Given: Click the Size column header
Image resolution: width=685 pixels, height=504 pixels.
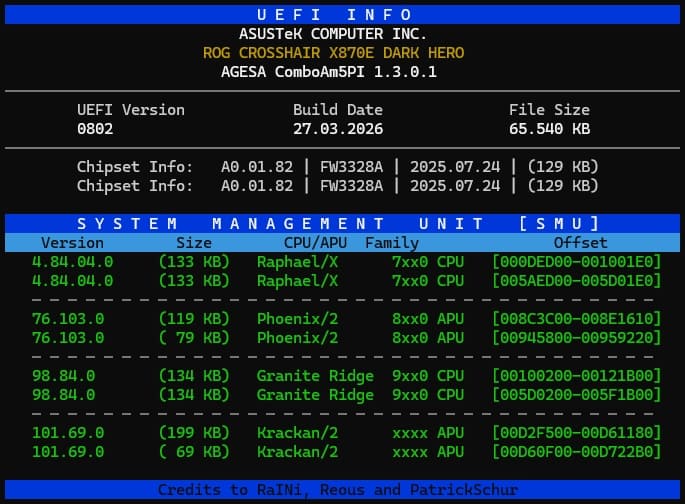Looking at the screenshot, I should pyautogui.click(x=194, y=242).
